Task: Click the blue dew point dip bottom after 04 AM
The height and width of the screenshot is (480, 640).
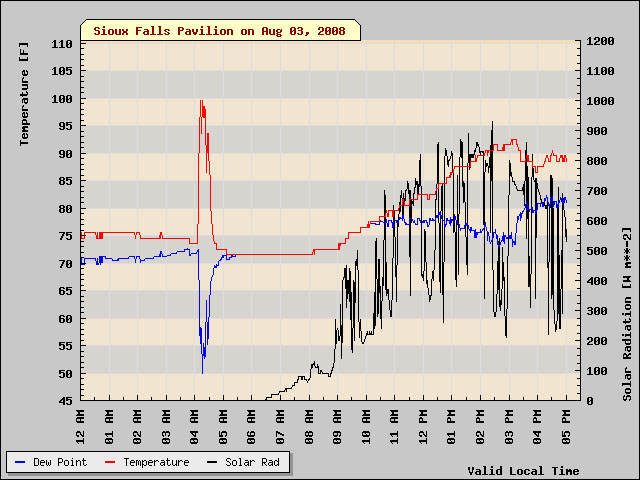Action: pos(202,372)
